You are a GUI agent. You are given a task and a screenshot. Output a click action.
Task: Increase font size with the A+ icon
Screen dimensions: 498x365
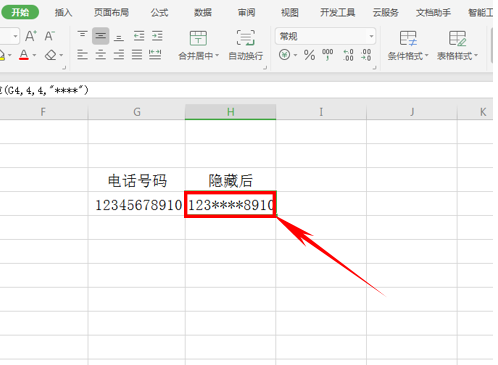coord(31,36)
